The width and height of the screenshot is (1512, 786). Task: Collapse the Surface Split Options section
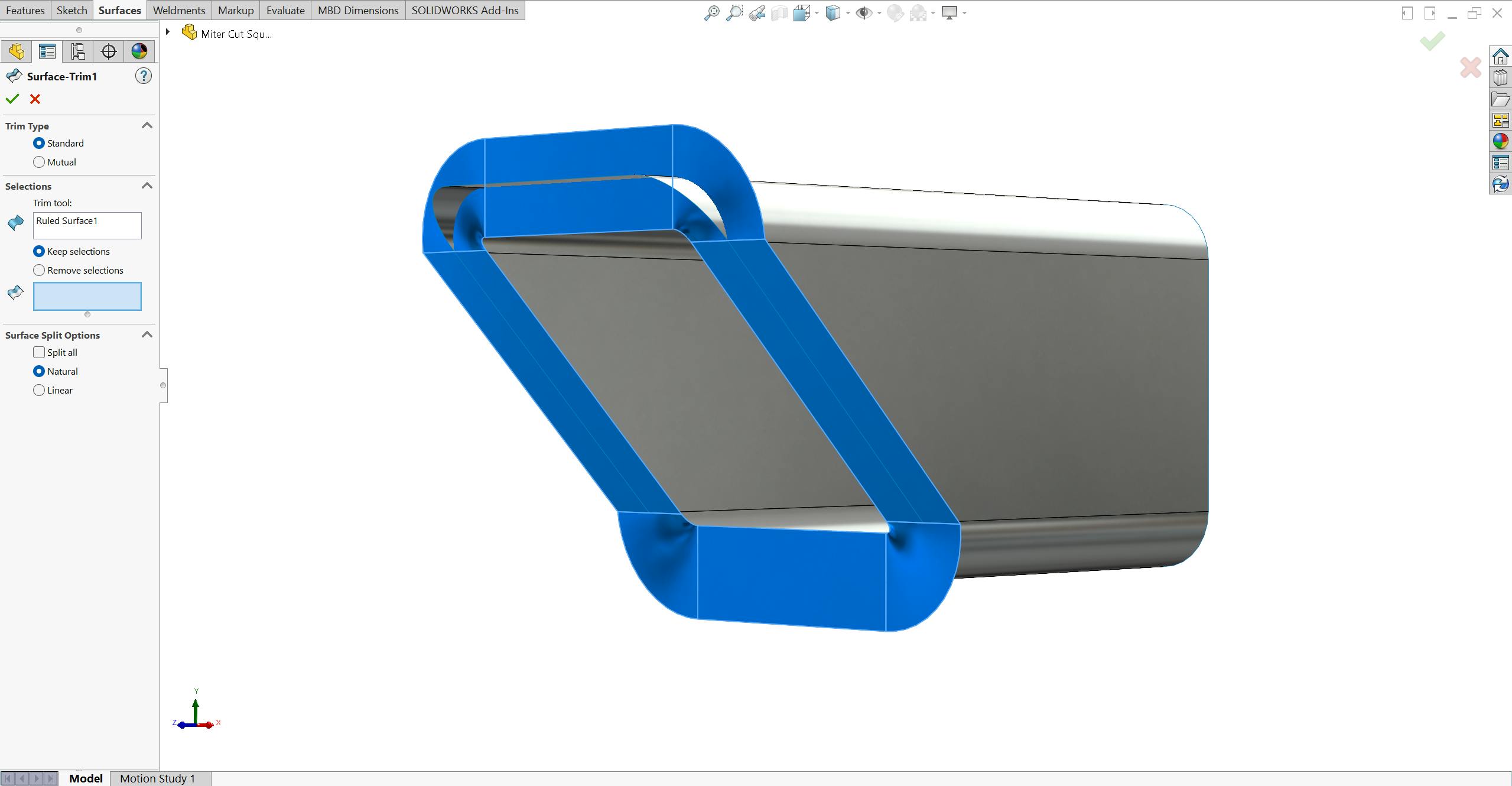point(147,334)
